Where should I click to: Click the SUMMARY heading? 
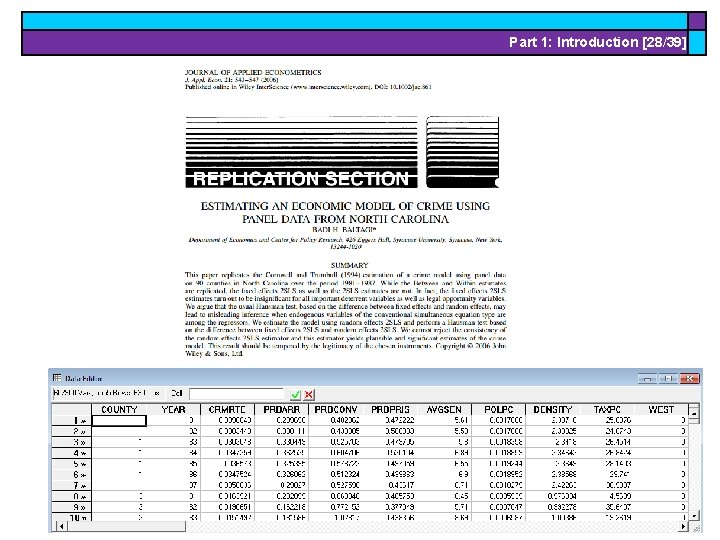(349, 265)
